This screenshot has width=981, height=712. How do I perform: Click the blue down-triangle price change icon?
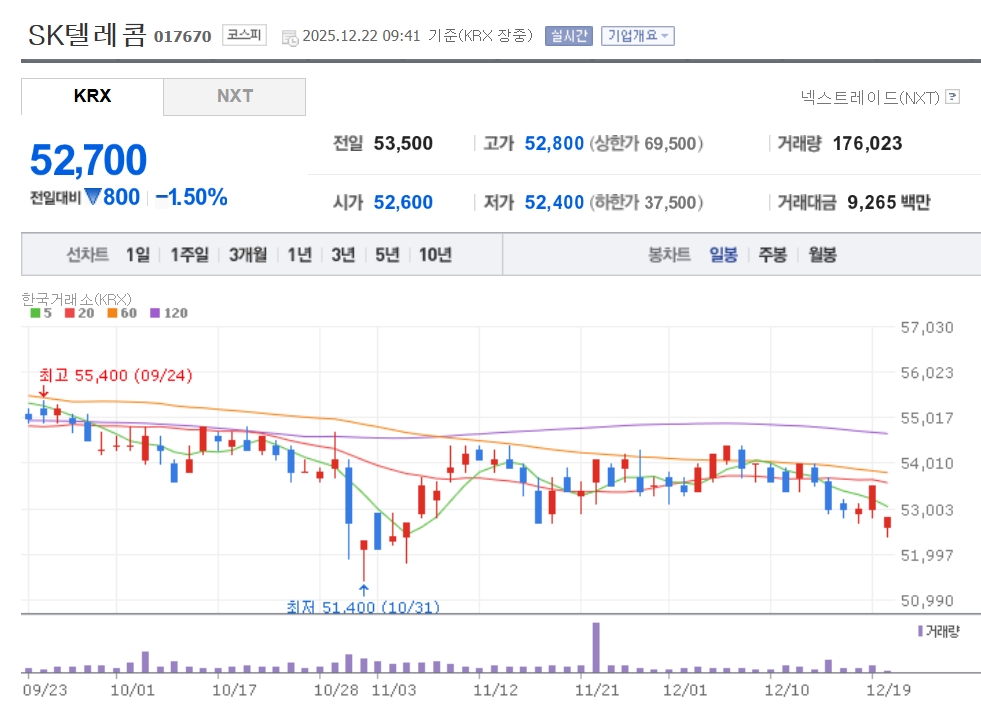pyautogui.click(x=93, y=197)
